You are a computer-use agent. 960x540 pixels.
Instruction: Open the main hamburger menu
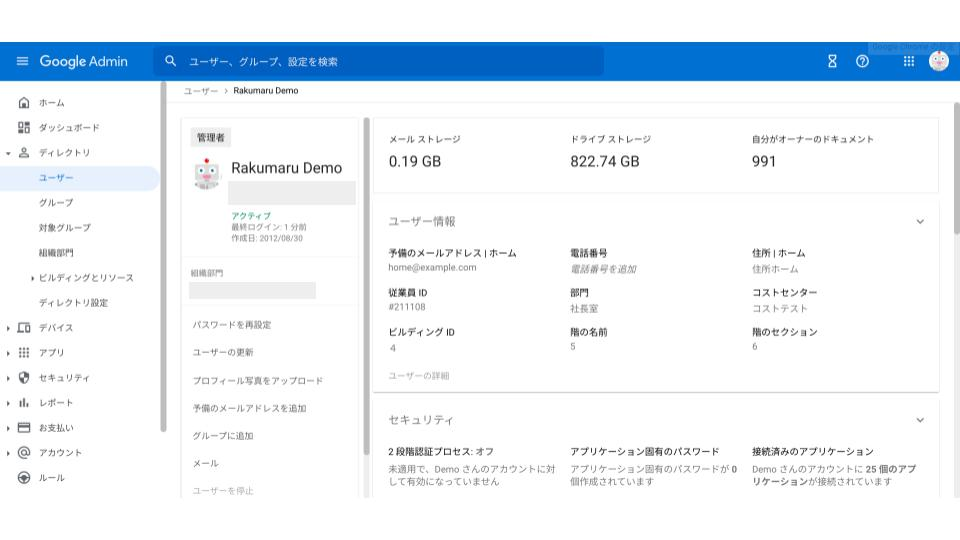pos(23,61)
